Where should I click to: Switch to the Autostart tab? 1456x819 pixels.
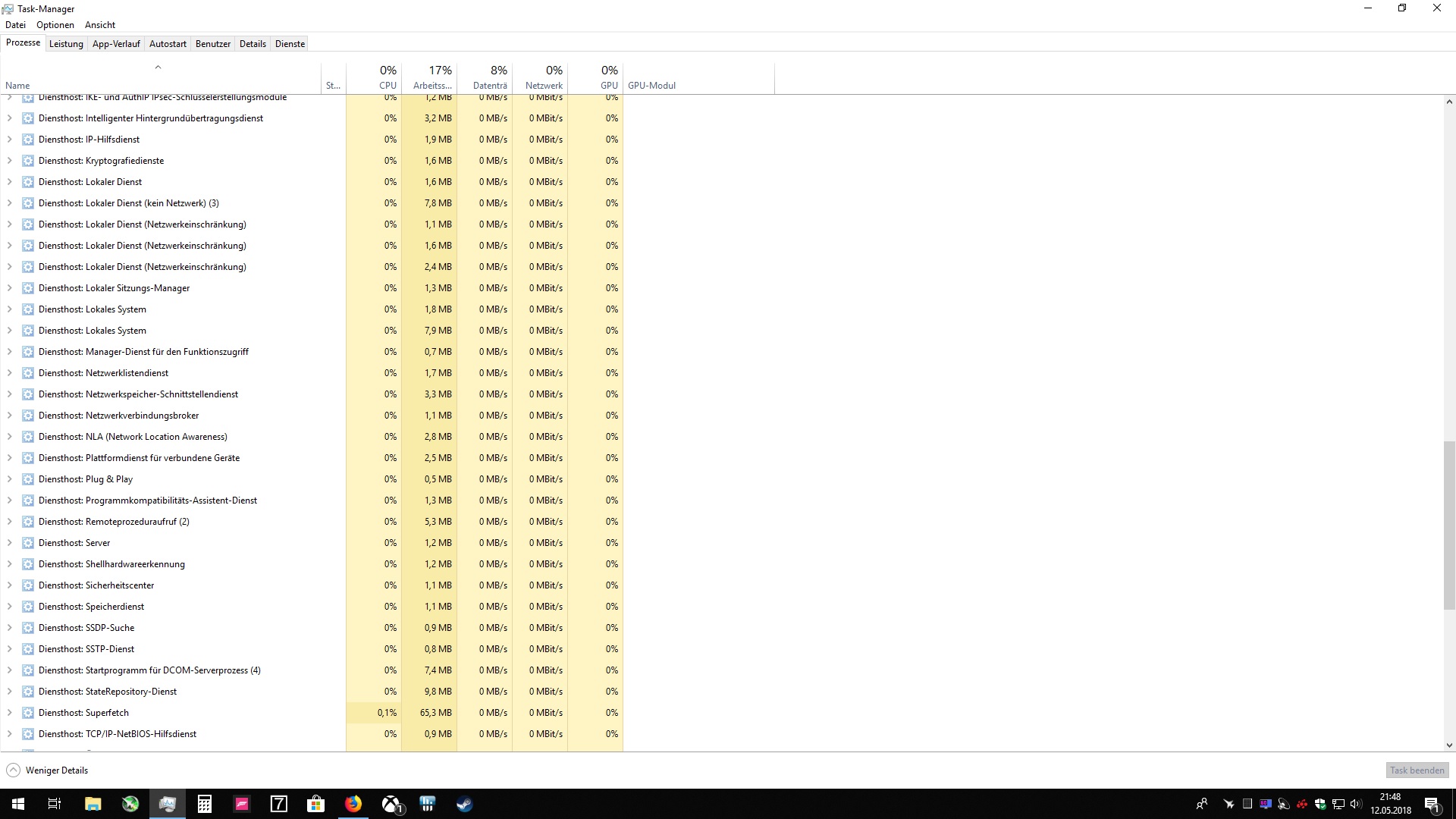(168, 44)
